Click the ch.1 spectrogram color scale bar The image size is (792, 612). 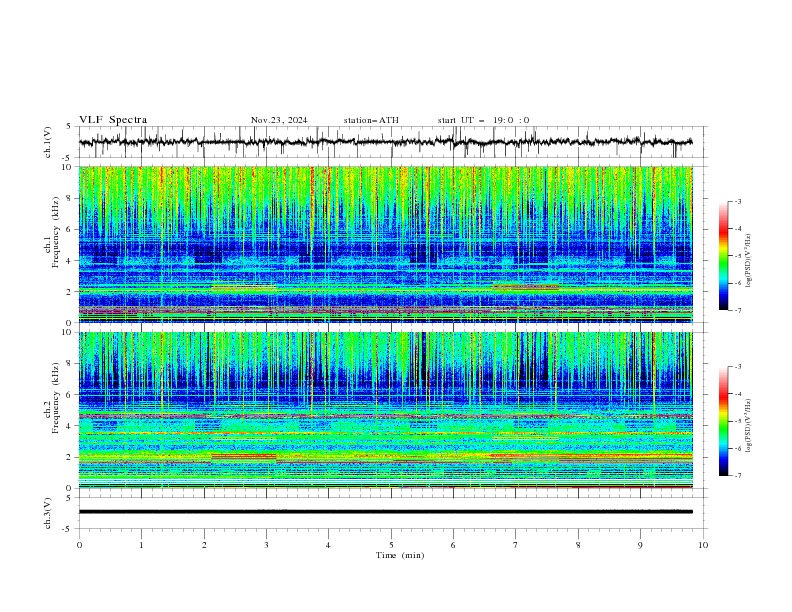(723, 256)
